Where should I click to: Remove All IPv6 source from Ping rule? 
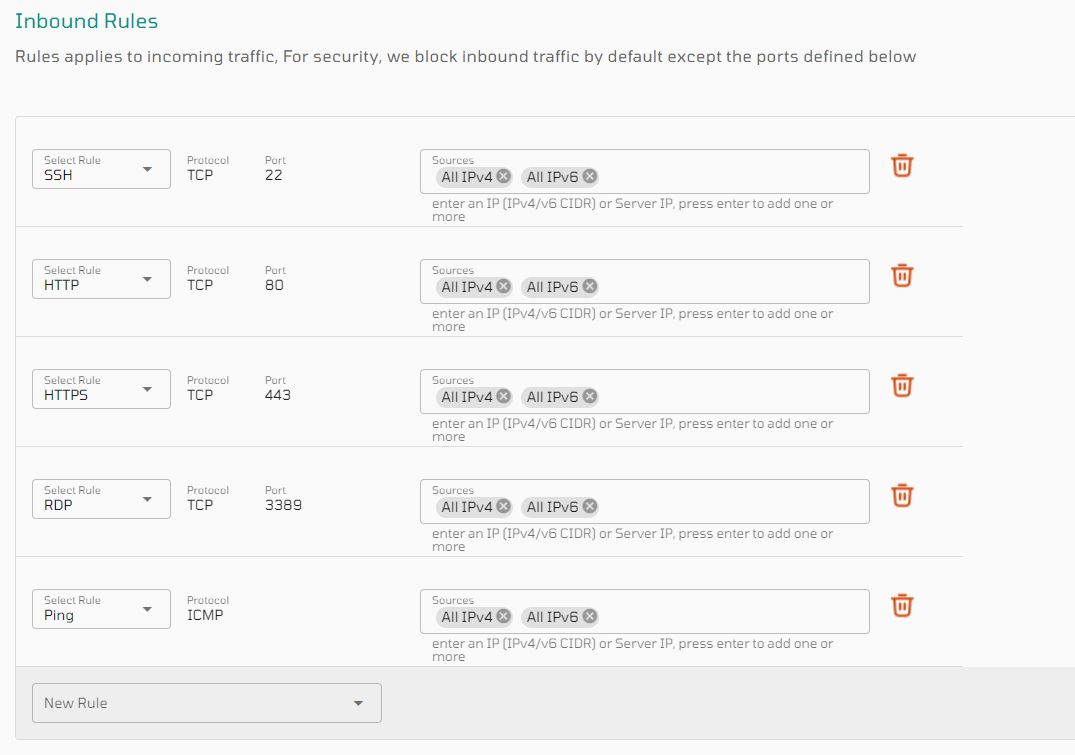(x=589, y=616)
